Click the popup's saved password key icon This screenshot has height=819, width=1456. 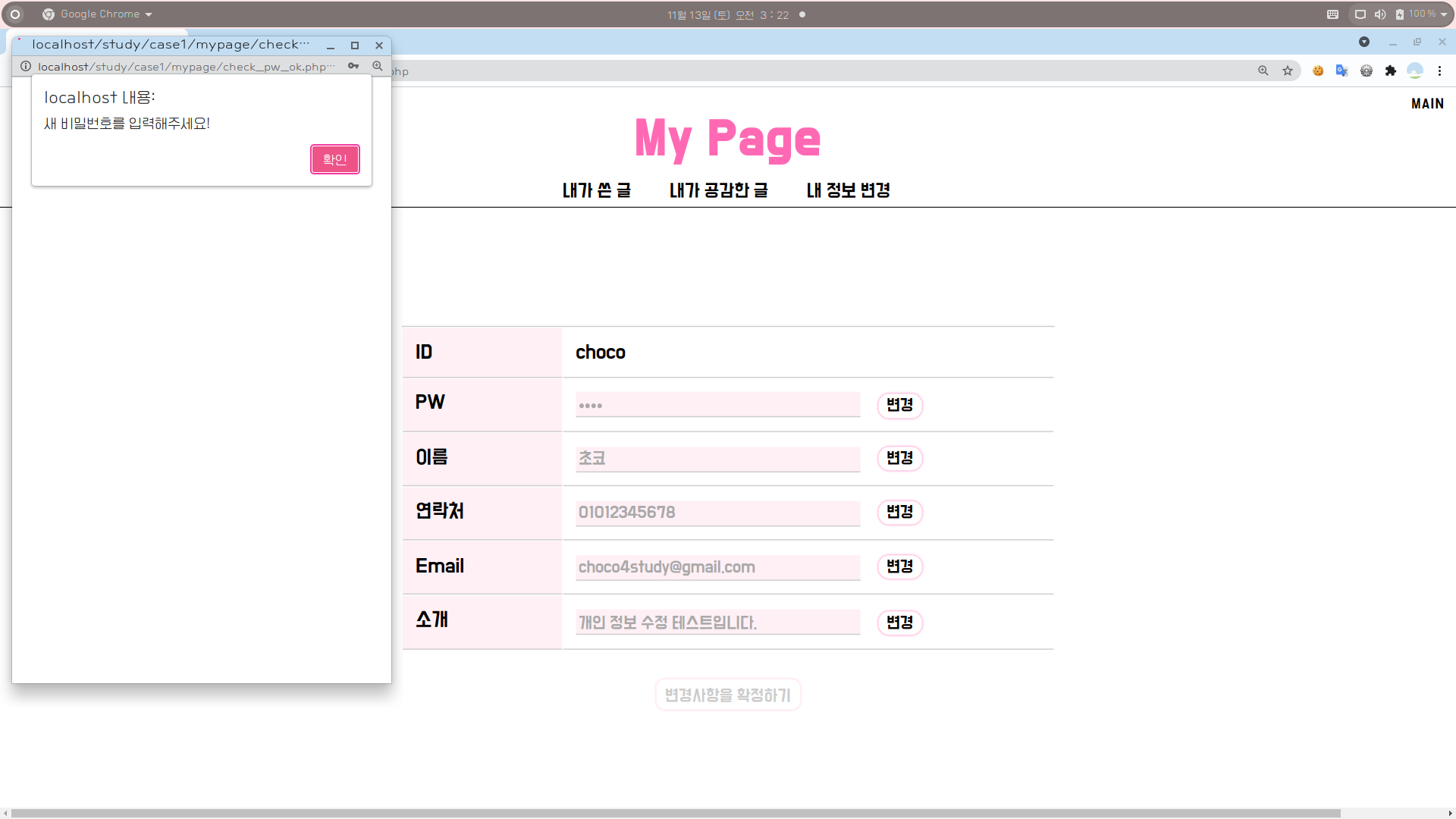click(x=353, y=66)
